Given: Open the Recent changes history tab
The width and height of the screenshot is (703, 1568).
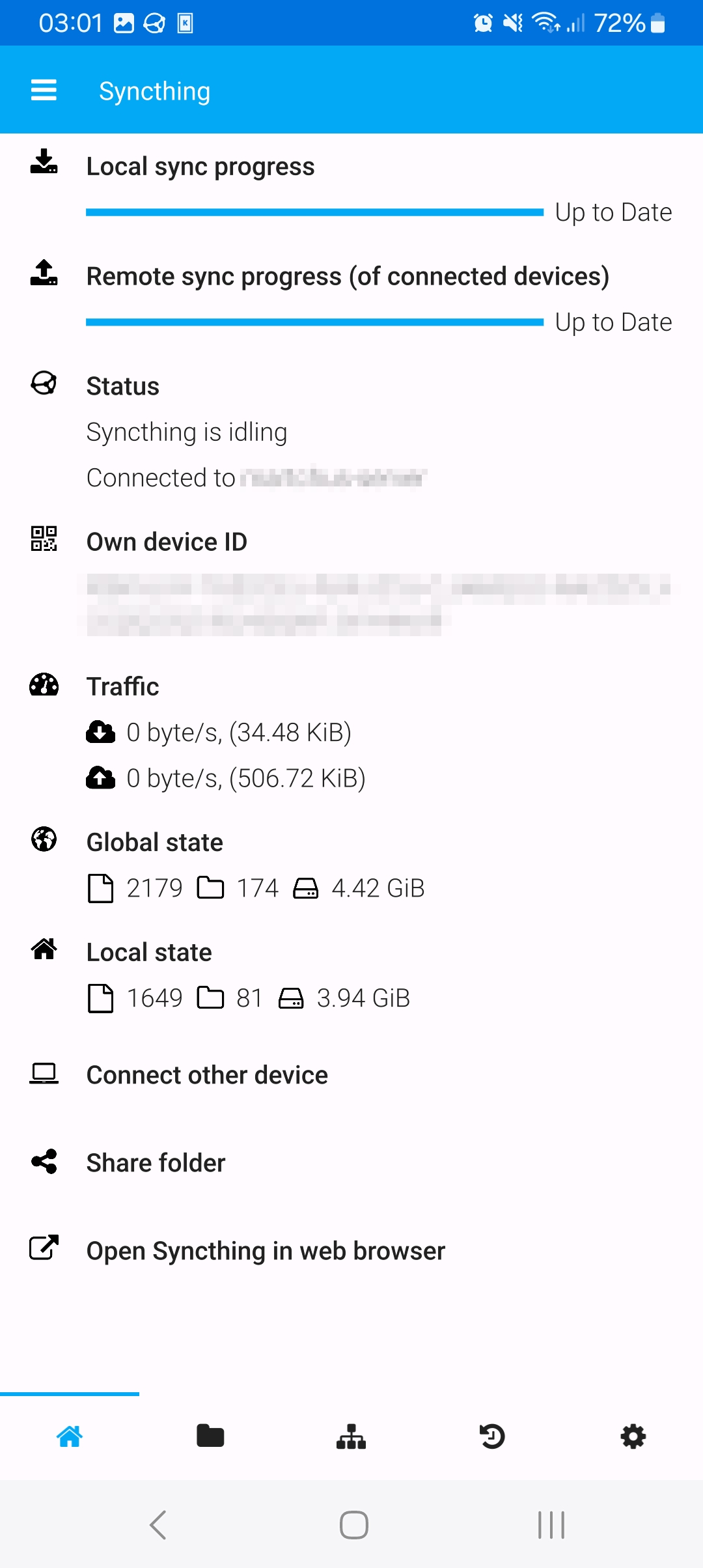Looking at the screenshot, I should coord(492,1436).
